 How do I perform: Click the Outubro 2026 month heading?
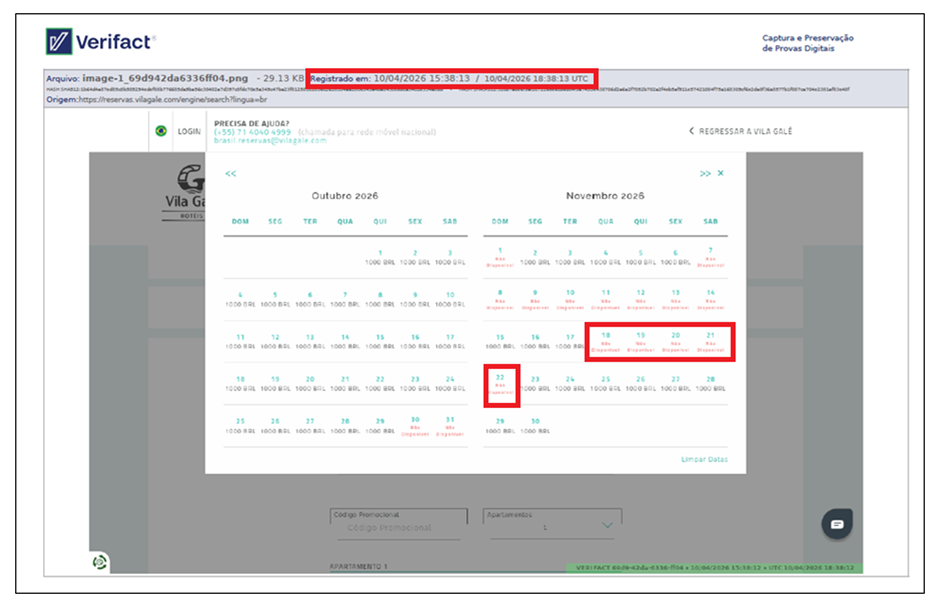[x=345, y=196]
